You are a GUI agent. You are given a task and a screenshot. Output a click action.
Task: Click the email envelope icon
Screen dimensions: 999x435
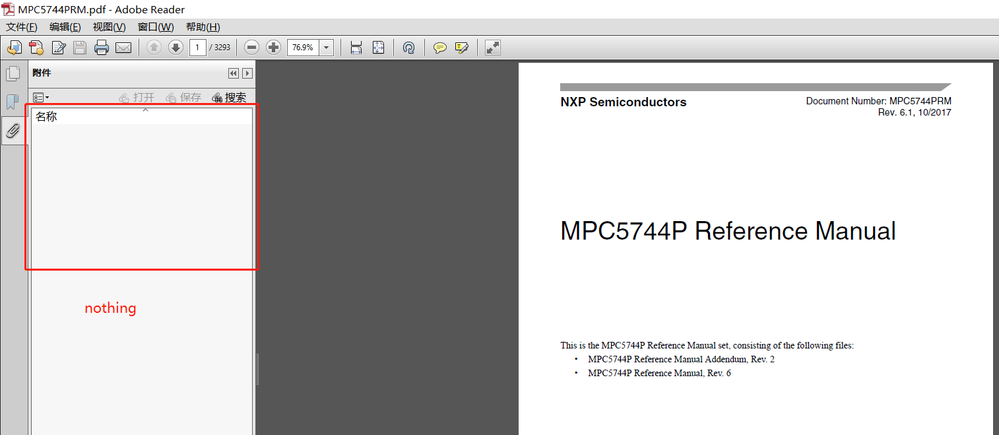123,47
